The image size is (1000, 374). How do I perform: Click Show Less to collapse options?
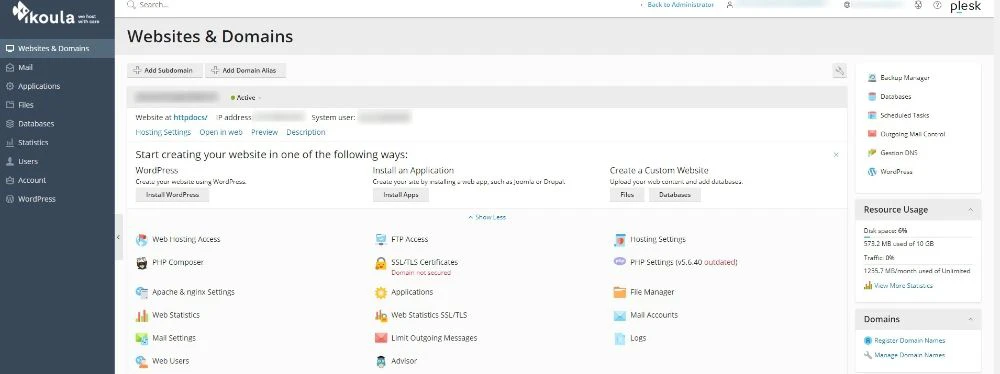click(487, 217)
